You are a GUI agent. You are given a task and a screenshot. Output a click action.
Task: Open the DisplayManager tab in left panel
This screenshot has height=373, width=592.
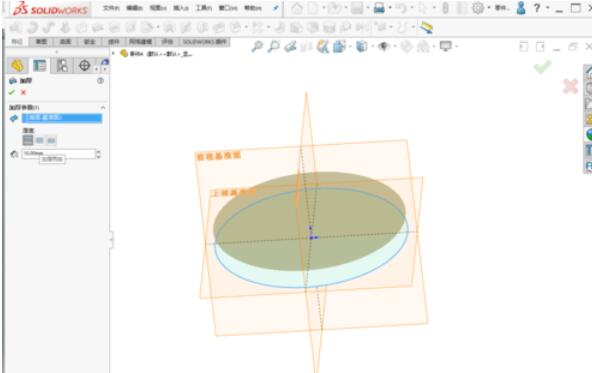pos(105,62)
